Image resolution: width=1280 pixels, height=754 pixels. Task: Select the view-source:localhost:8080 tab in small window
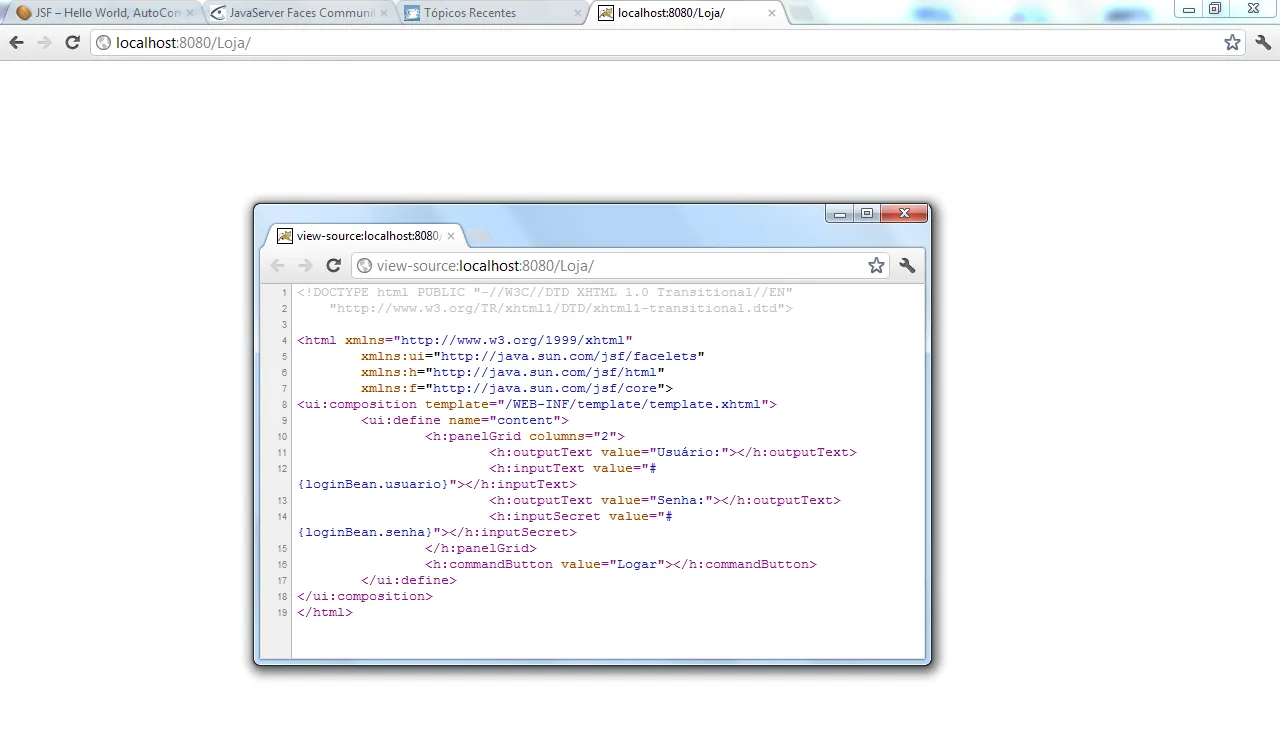[x=360, y=236]
